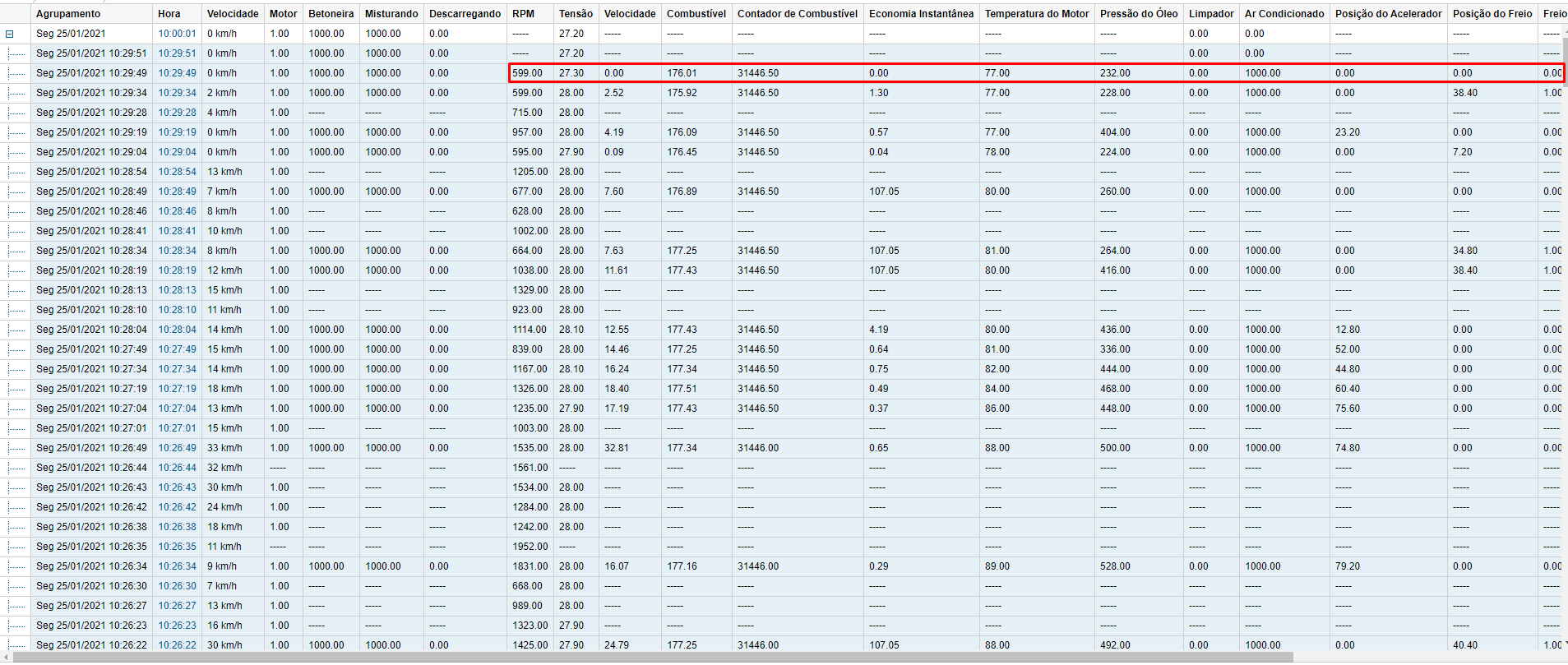Click the Hora column header
1568x665 pixels.
(169, 14)
